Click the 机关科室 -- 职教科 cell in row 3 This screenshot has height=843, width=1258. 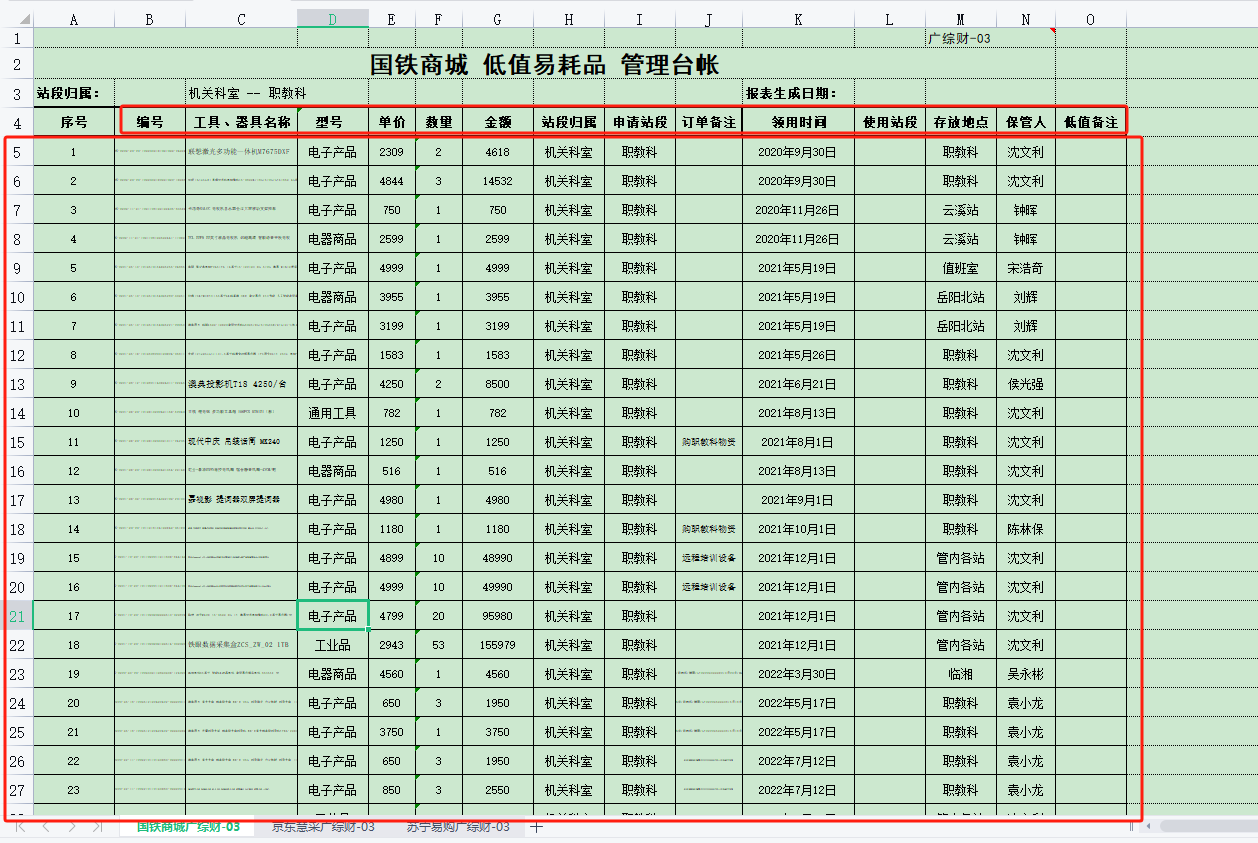pyautogui.click(x=247, y=94)
